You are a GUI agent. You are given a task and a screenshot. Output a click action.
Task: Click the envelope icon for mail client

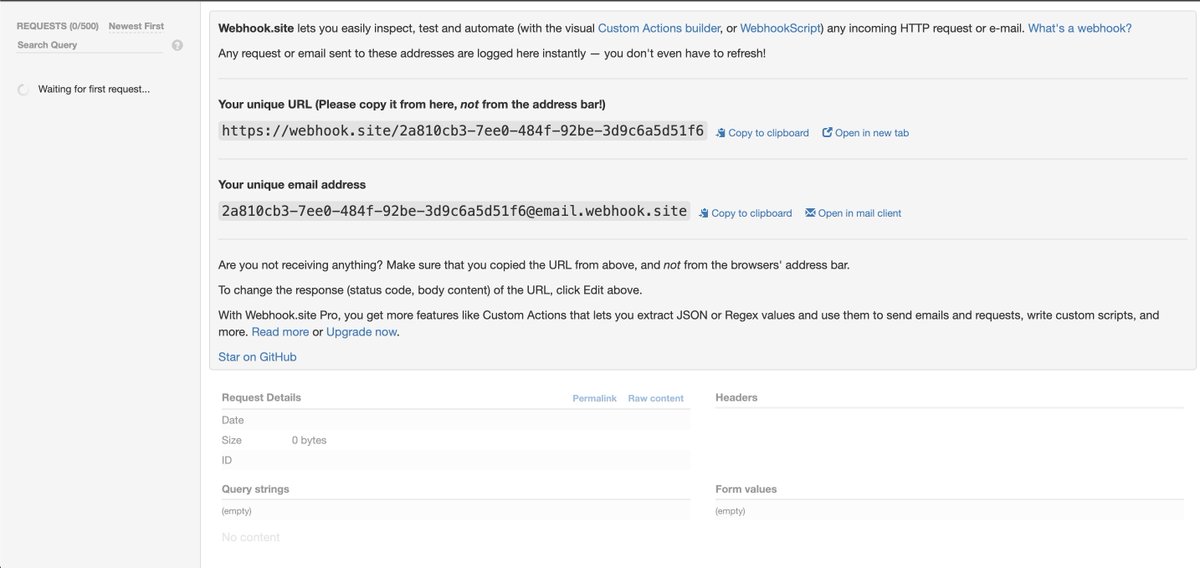tap(810, 213)
